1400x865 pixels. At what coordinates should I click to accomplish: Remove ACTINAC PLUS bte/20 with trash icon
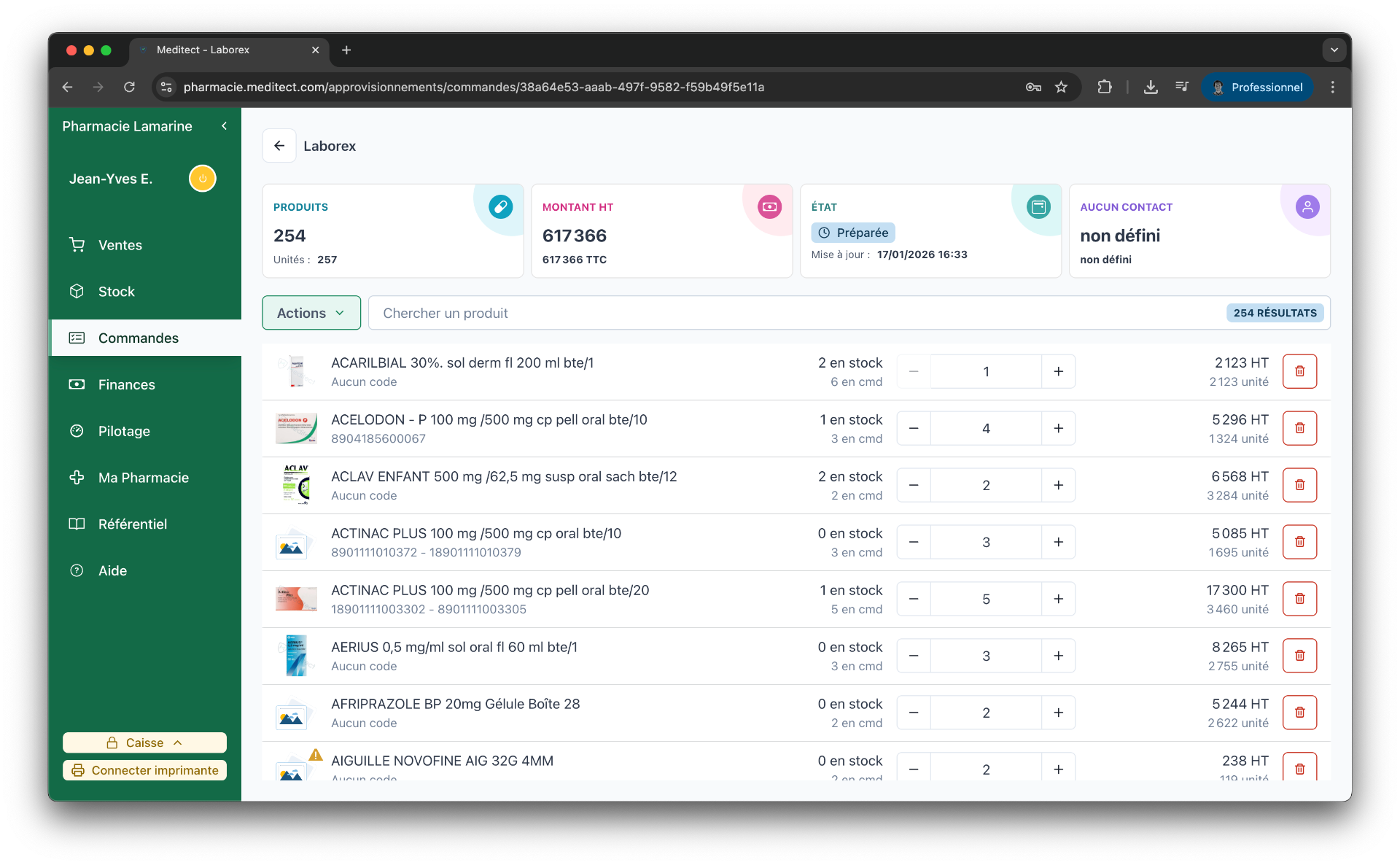click(x=1299, y=599)
